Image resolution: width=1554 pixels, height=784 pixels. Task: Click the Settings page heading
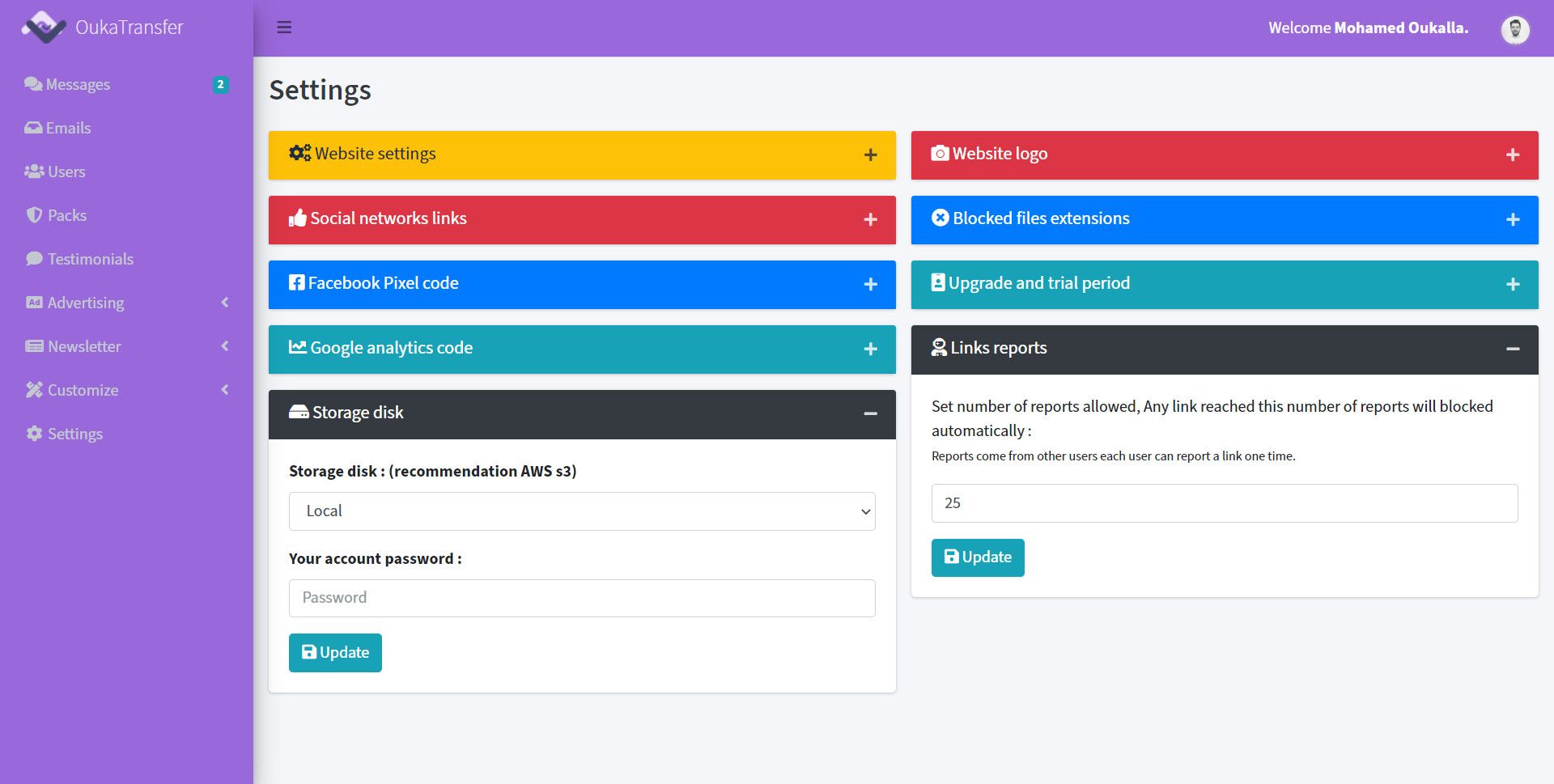tap(320, 90)
